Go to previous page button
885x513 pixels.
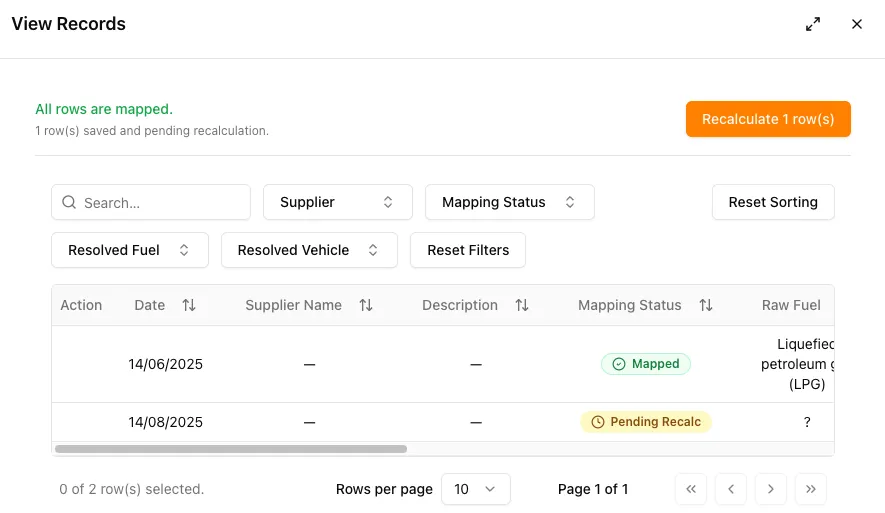pos(731,489)
